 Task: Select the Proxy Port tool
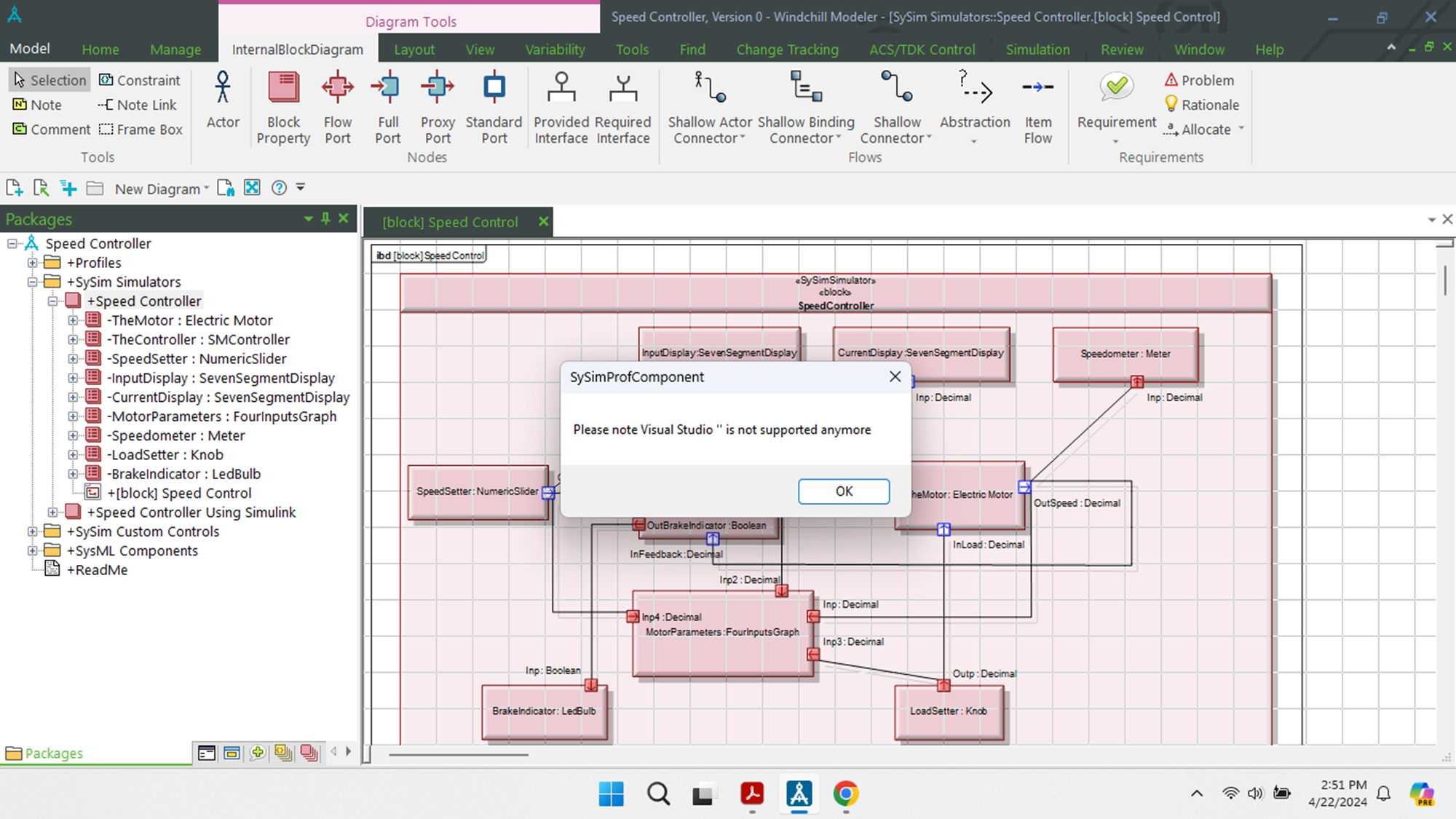pyautogui.click(x=437, y=106)
